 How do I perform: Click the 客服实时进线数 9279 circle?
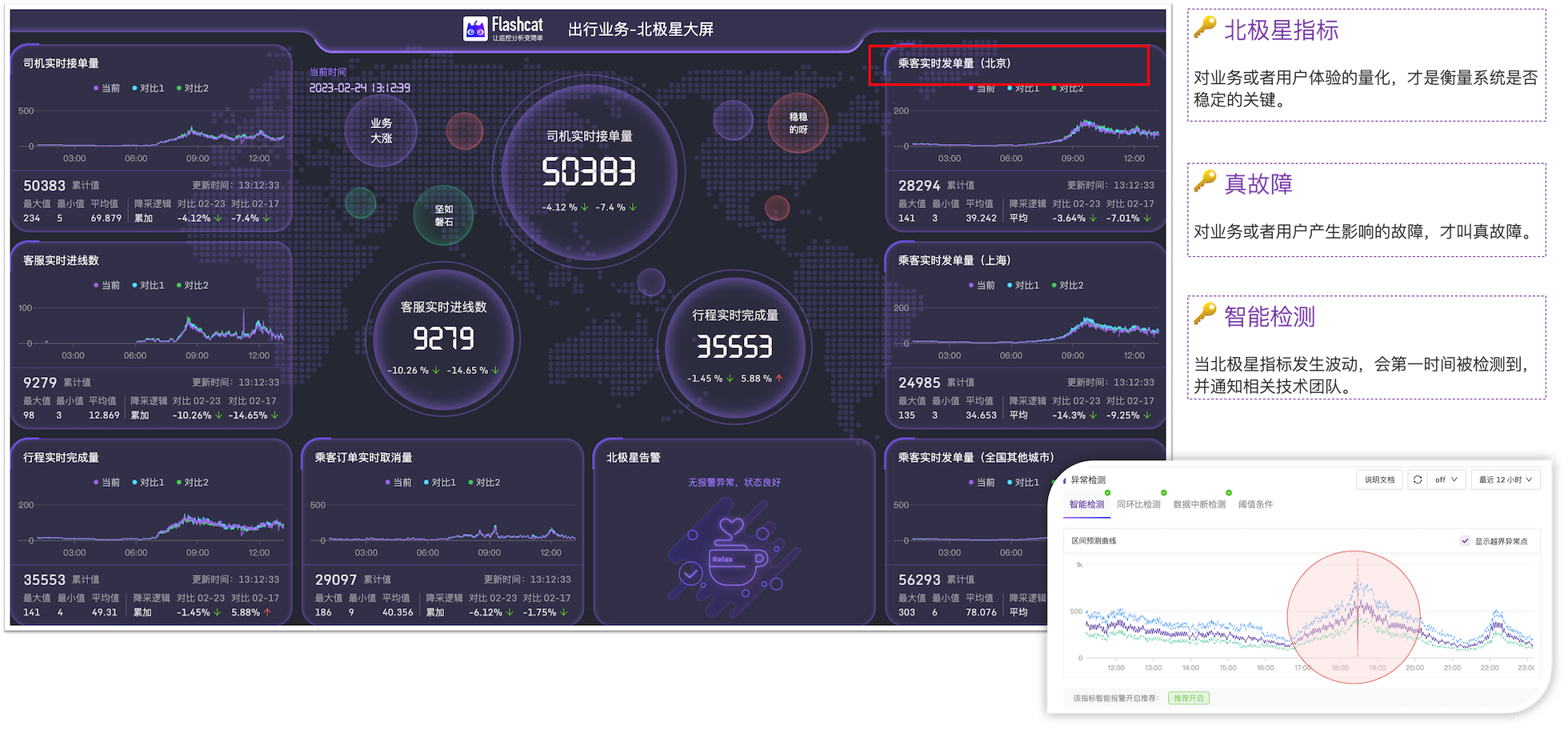tap(443, 338)
